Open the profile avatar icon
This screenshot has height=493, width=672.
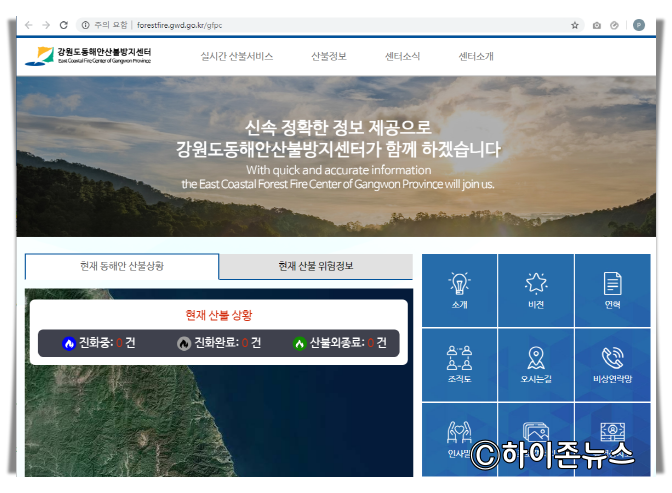pos(639,25)
